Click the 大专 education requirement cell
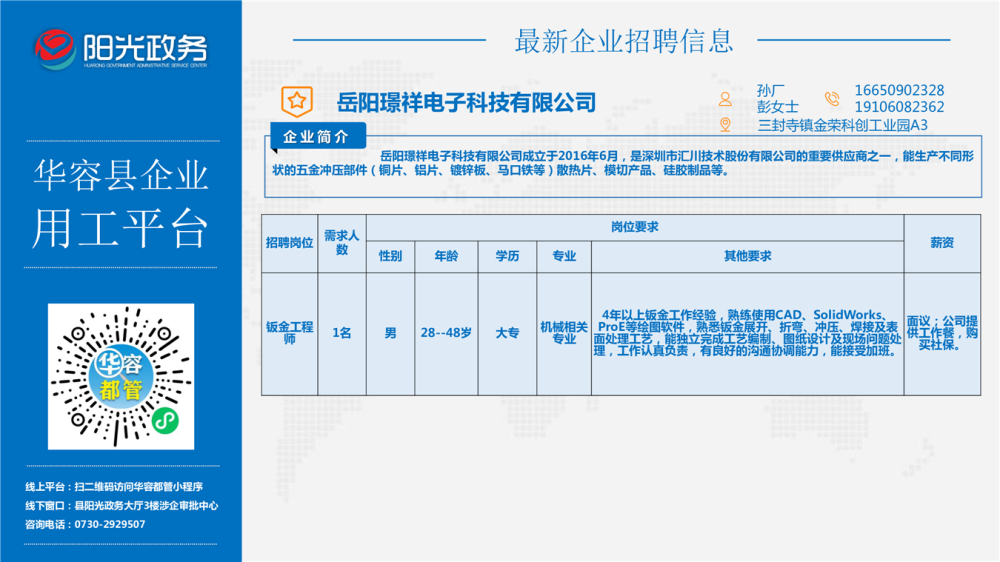1000x562 pixels. [x=507, y=333]
